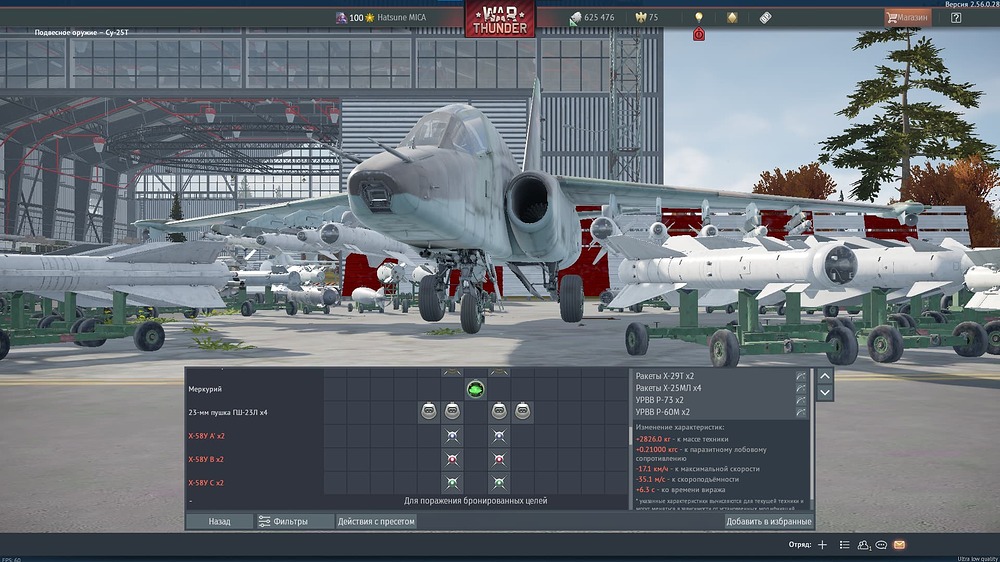Click the Ракеты Х-25МЛ x4 entry
This screenshot has width=1000, height=562.
pyautogui.click(x=668, y=388)
